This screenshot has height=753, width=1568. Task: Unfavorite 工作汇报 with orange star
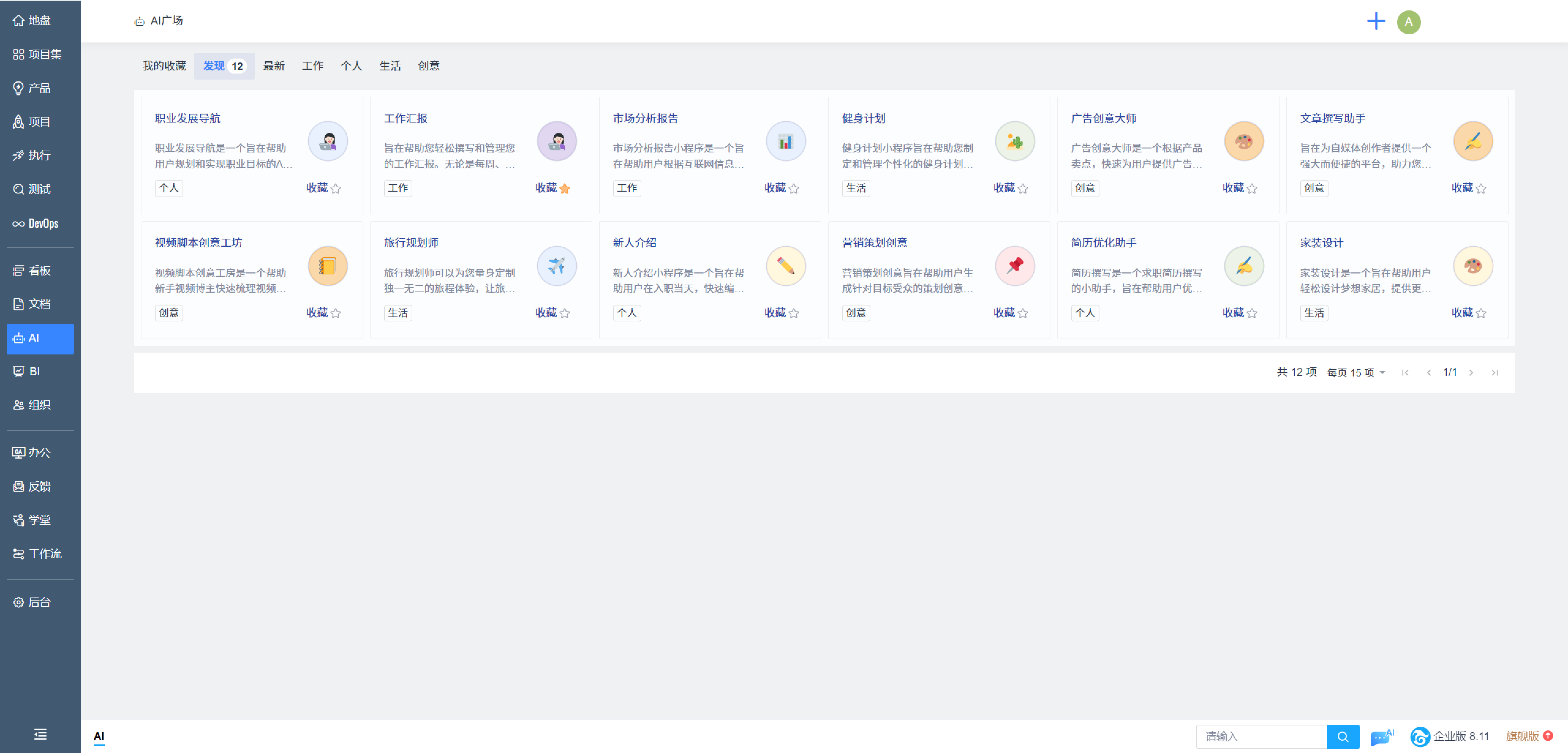click(x=564, y=189)
